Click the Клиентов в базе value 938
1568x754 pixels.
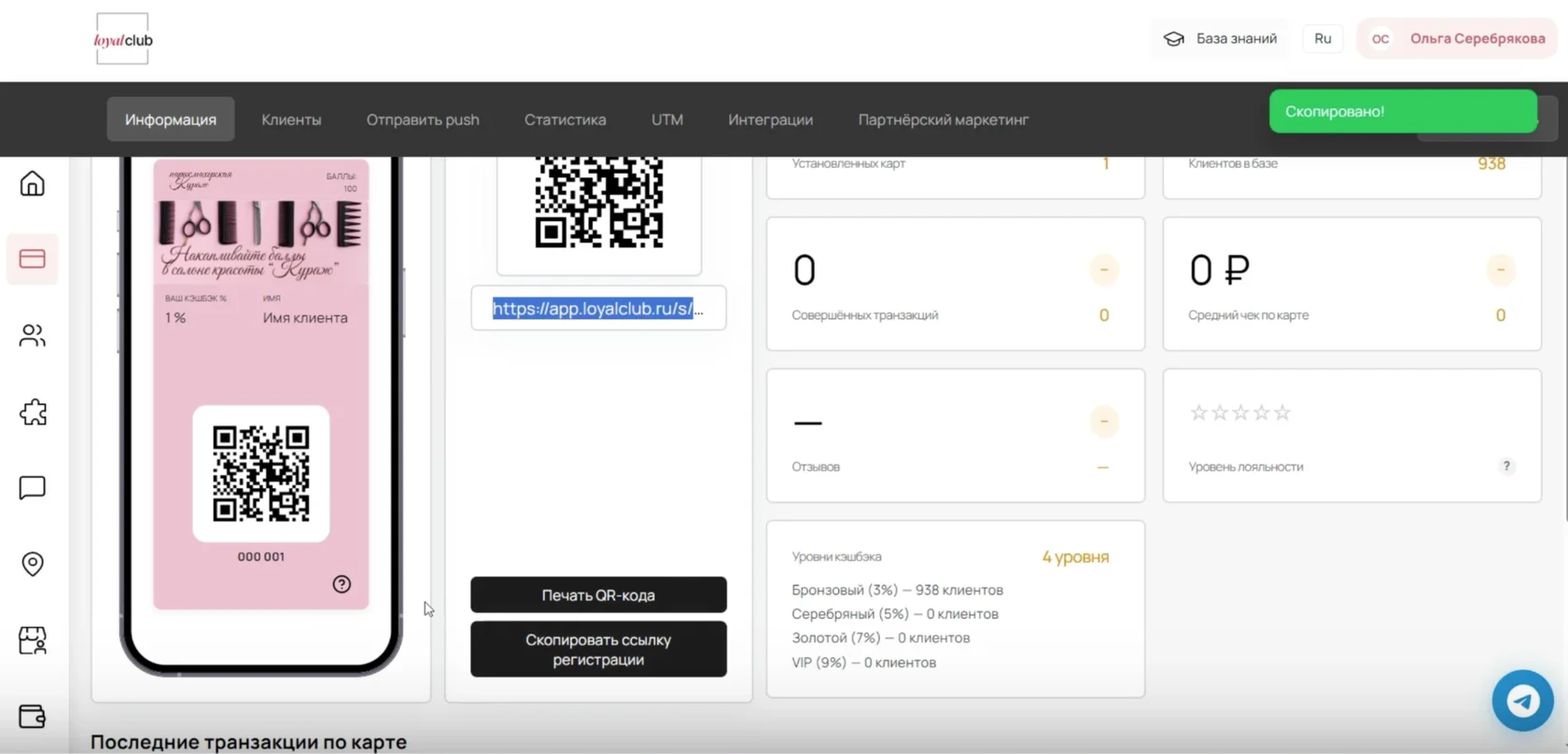(x=1491, y=163)
